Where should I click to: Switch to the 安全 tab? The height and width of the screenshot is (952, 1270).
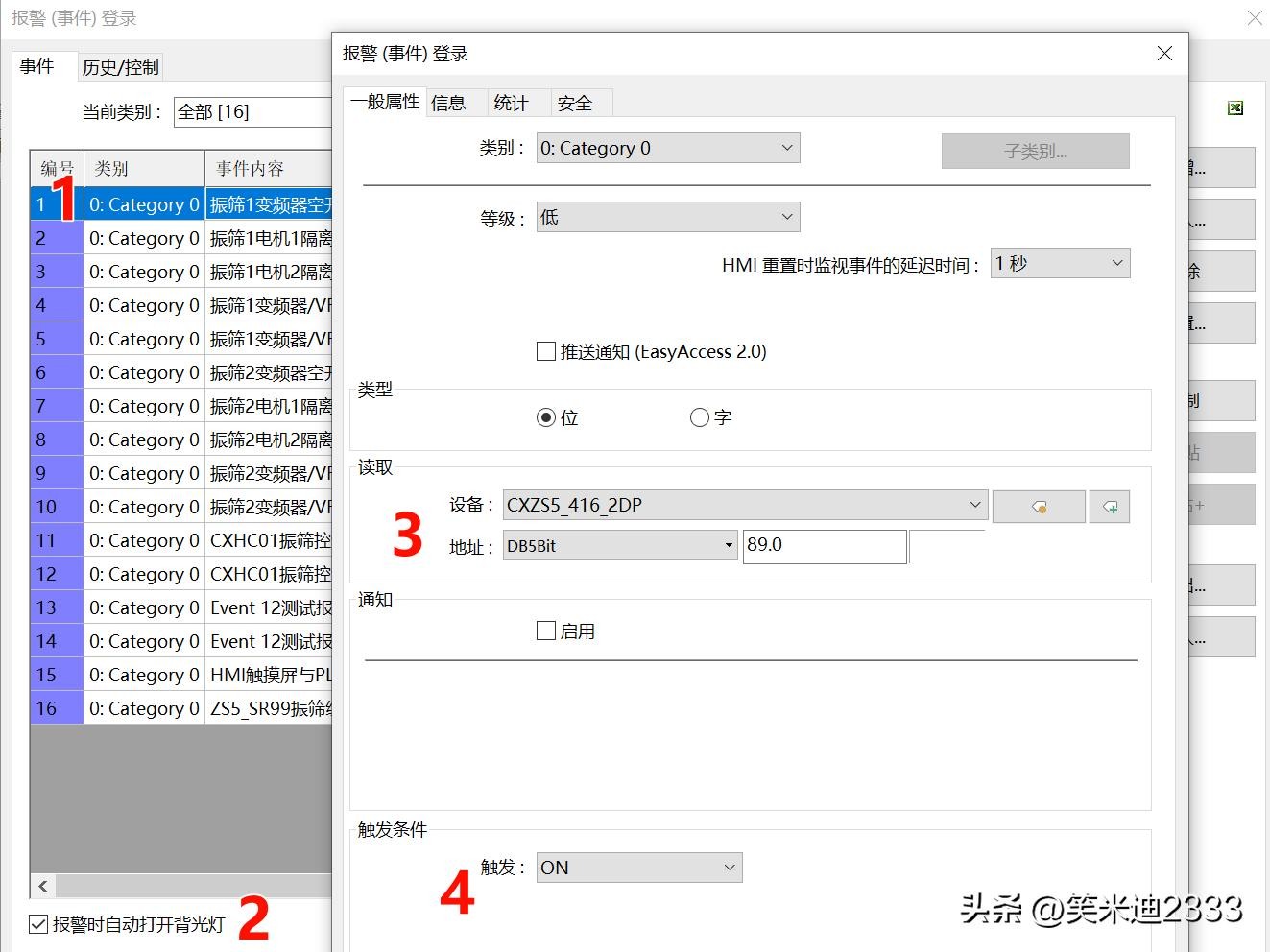point(575,103)
